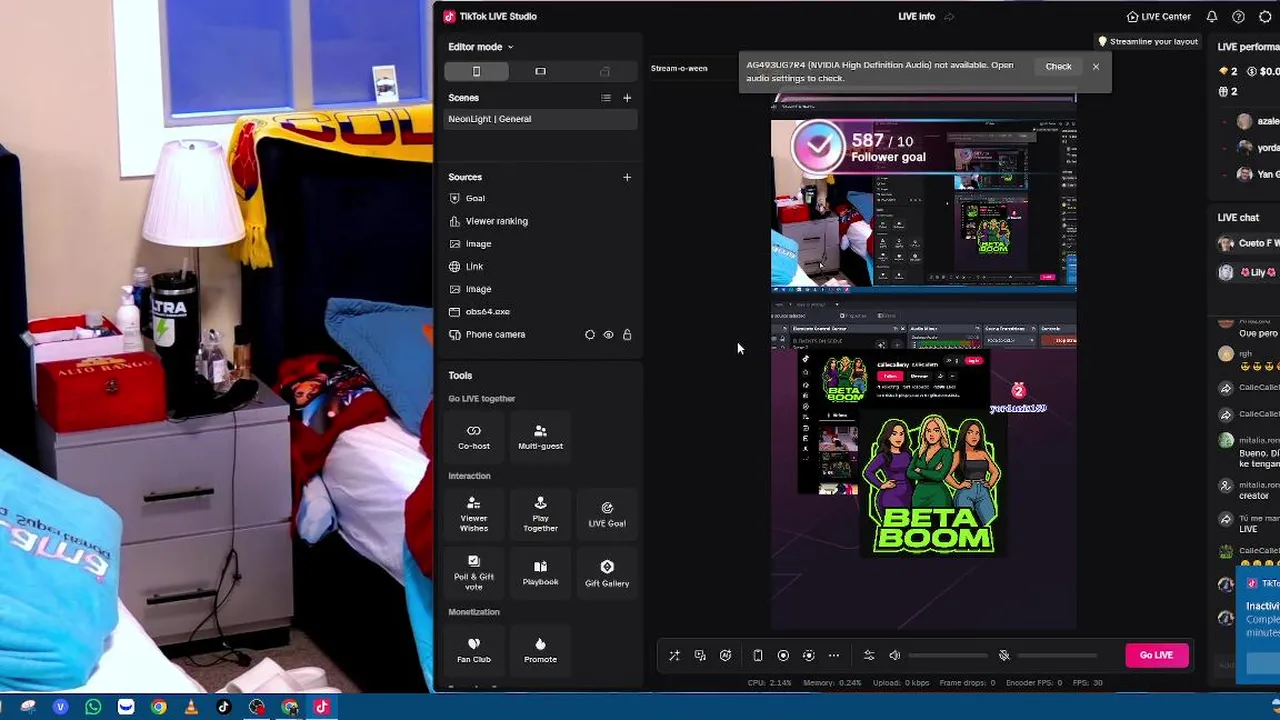Image resolution: width=1280 pixels, height=720 pixels.
Task: Adjust the speaker volume slider
Action: 947,656
